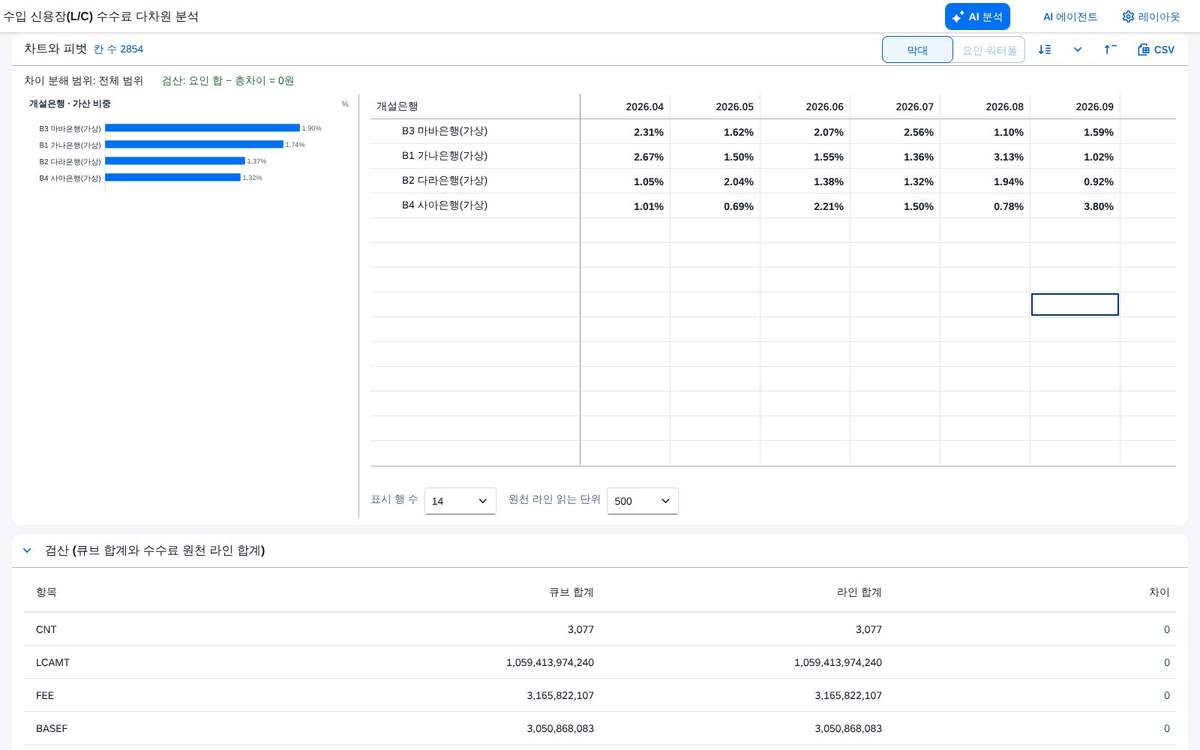Click the 검산 (큐브 합계와 수수료 원천 라인 합계) title
This screenshot has height=750, width=1200.
tap(155, 551)
